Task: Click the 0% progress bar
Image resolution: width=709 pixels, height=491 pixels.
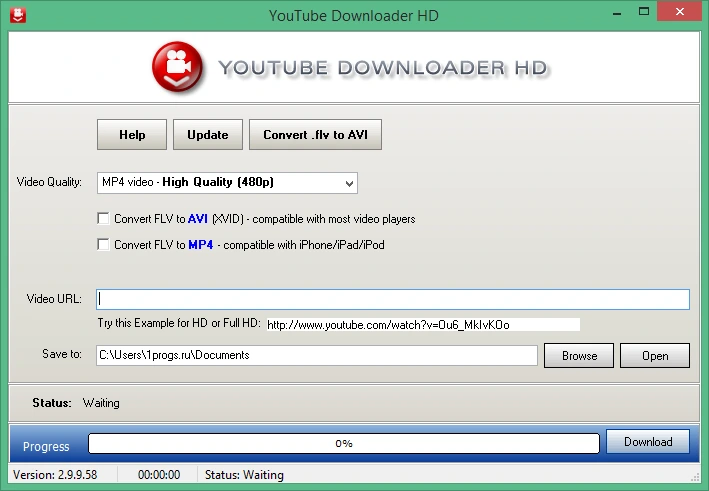Action: tap(344, 444)
